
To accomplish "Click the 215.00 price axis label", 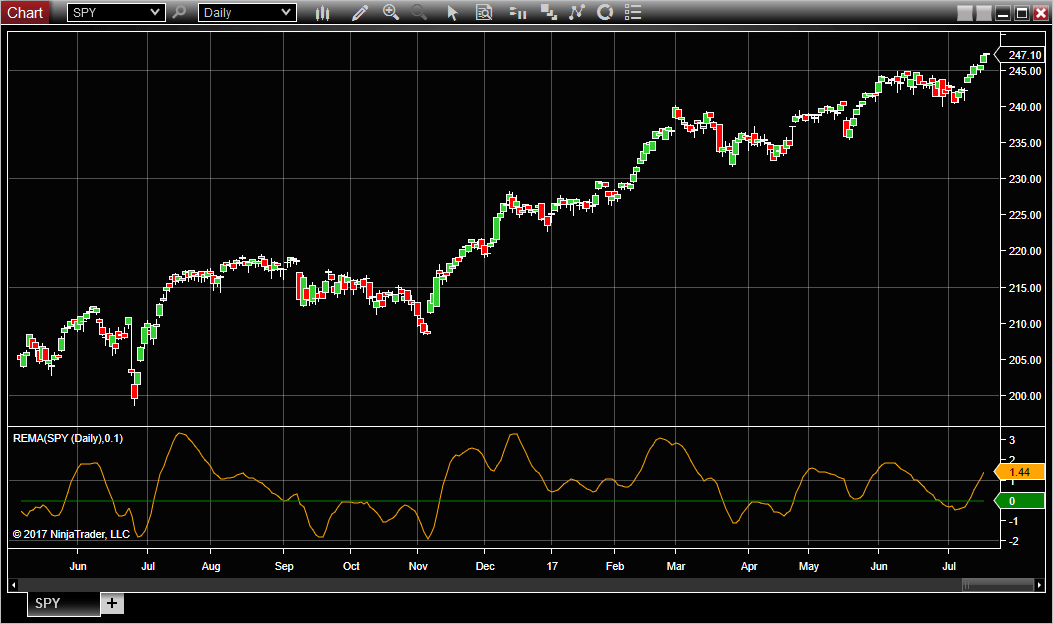I will 1025,287.
